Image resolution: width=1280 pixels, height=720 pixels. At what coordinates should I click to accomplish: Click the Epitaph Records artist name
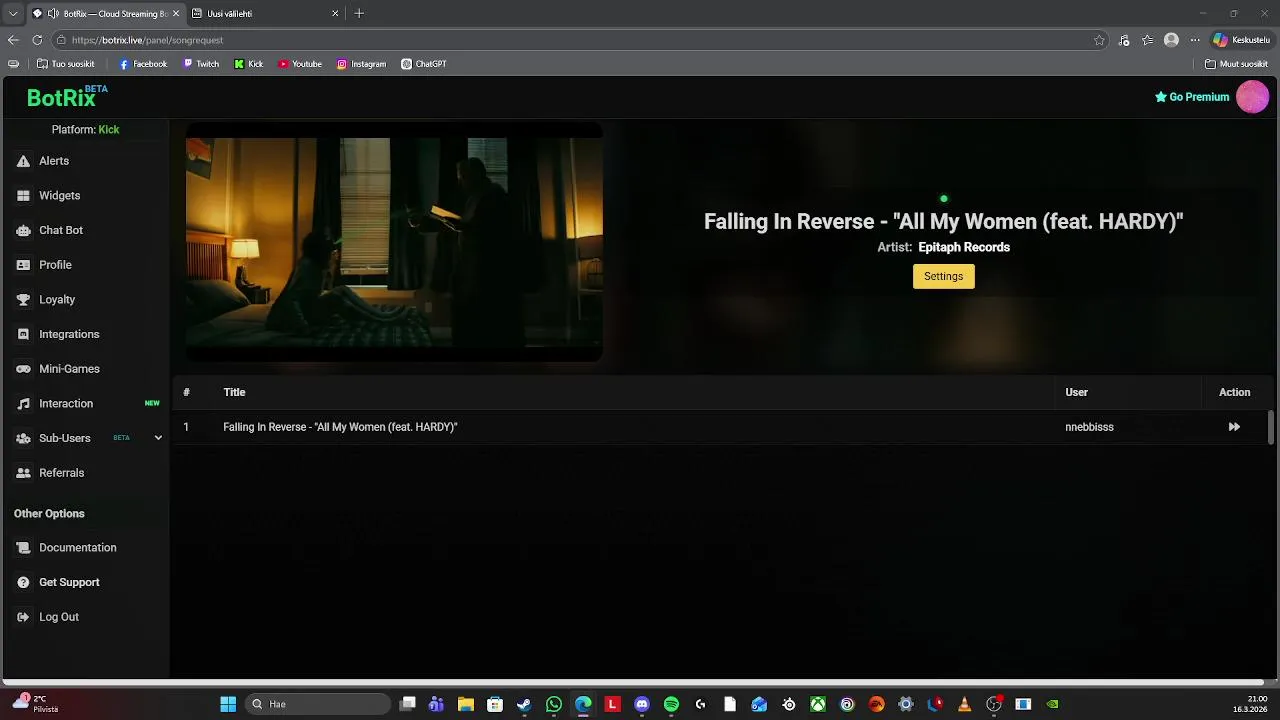tap(964, 247)
